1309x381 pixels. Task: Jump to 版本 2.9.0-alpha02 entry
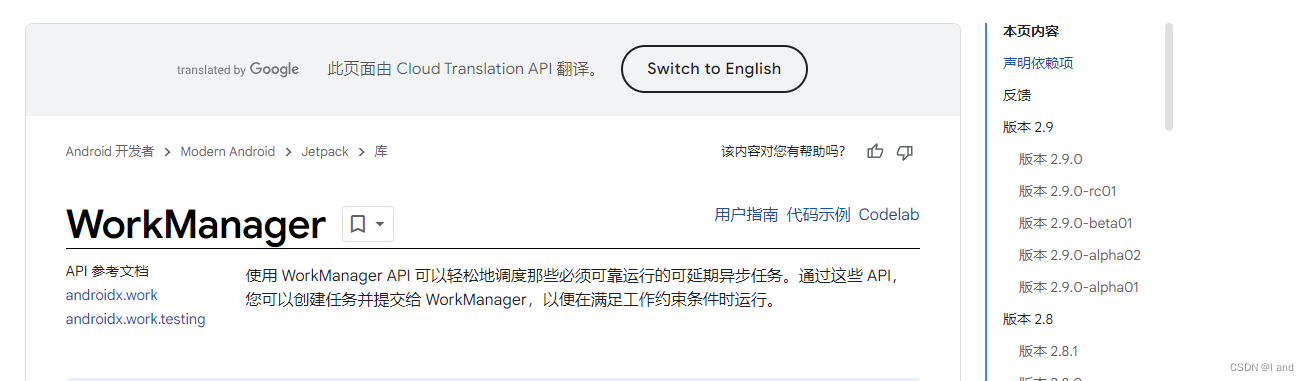click(x=1080, y=255)
